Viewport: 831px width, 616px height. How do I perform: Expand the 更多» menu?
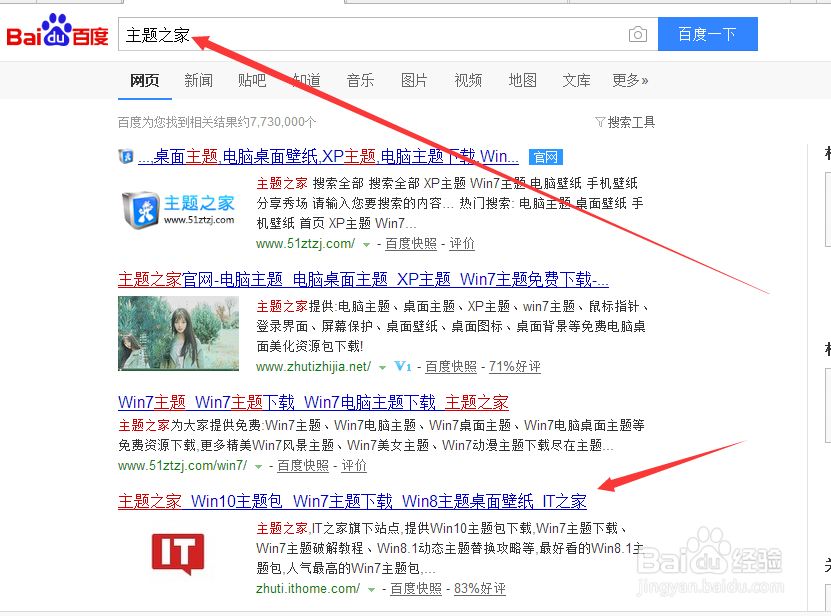click(x=631, y=81)
